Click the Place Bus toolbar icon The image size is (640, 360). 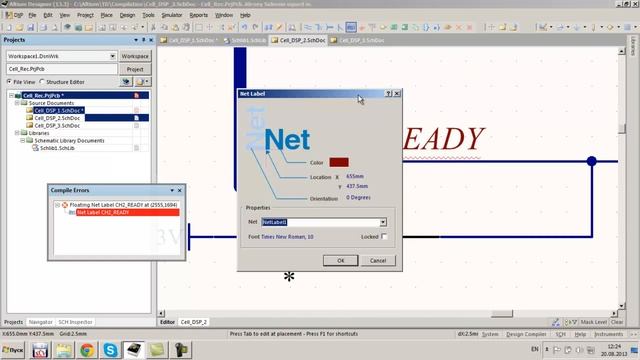tap(318, 27)
